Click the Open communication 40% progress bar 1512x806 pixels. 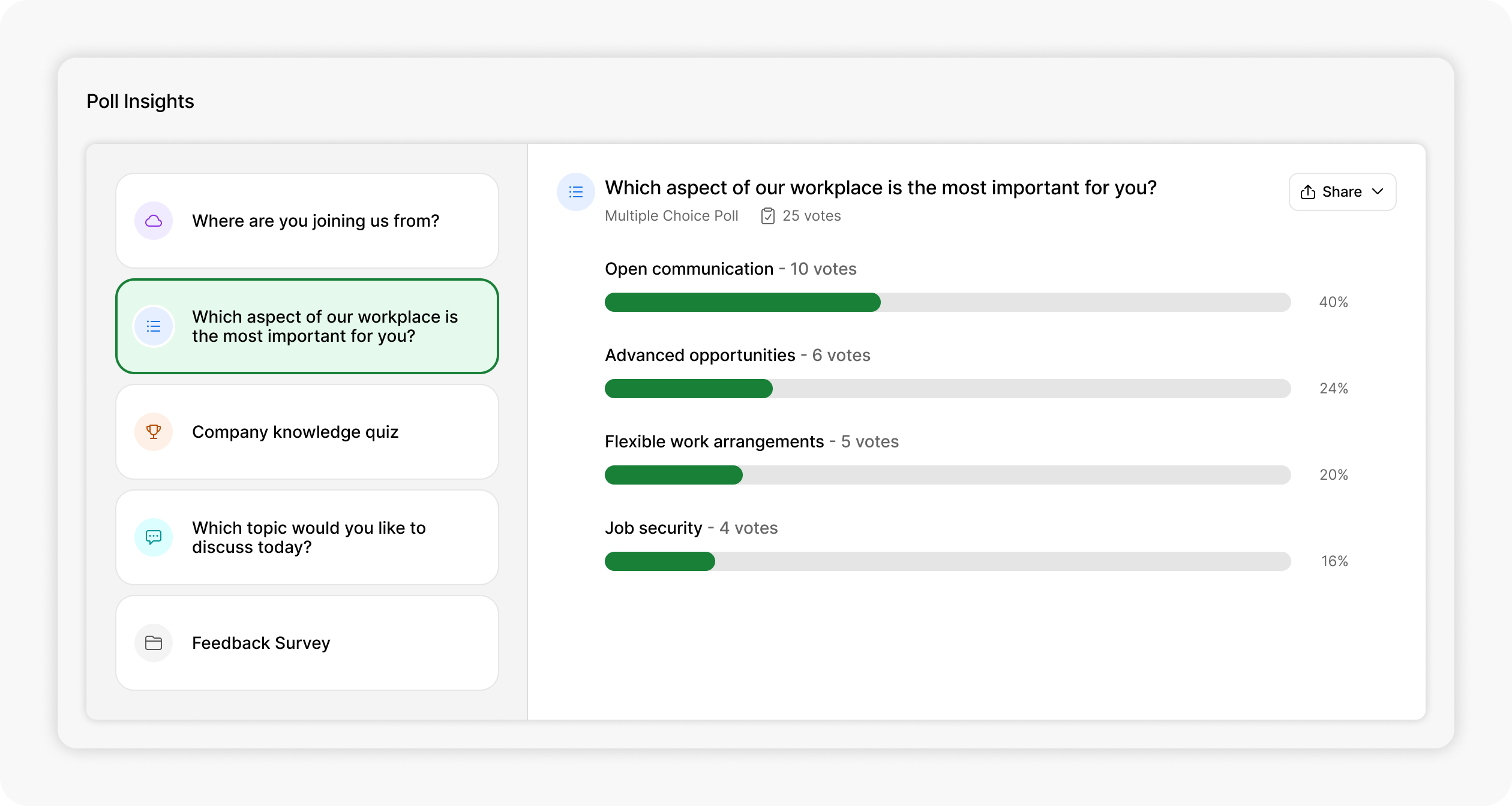coord(947,302)
